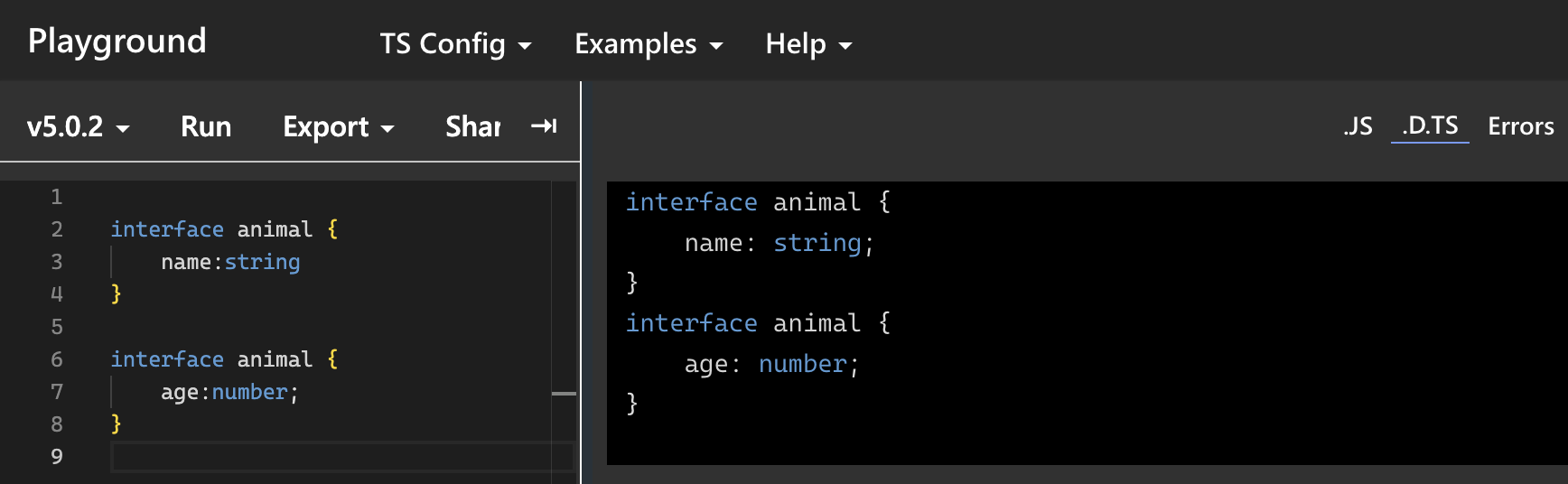
Task: Open the Help menu
Action: [808, 43]
